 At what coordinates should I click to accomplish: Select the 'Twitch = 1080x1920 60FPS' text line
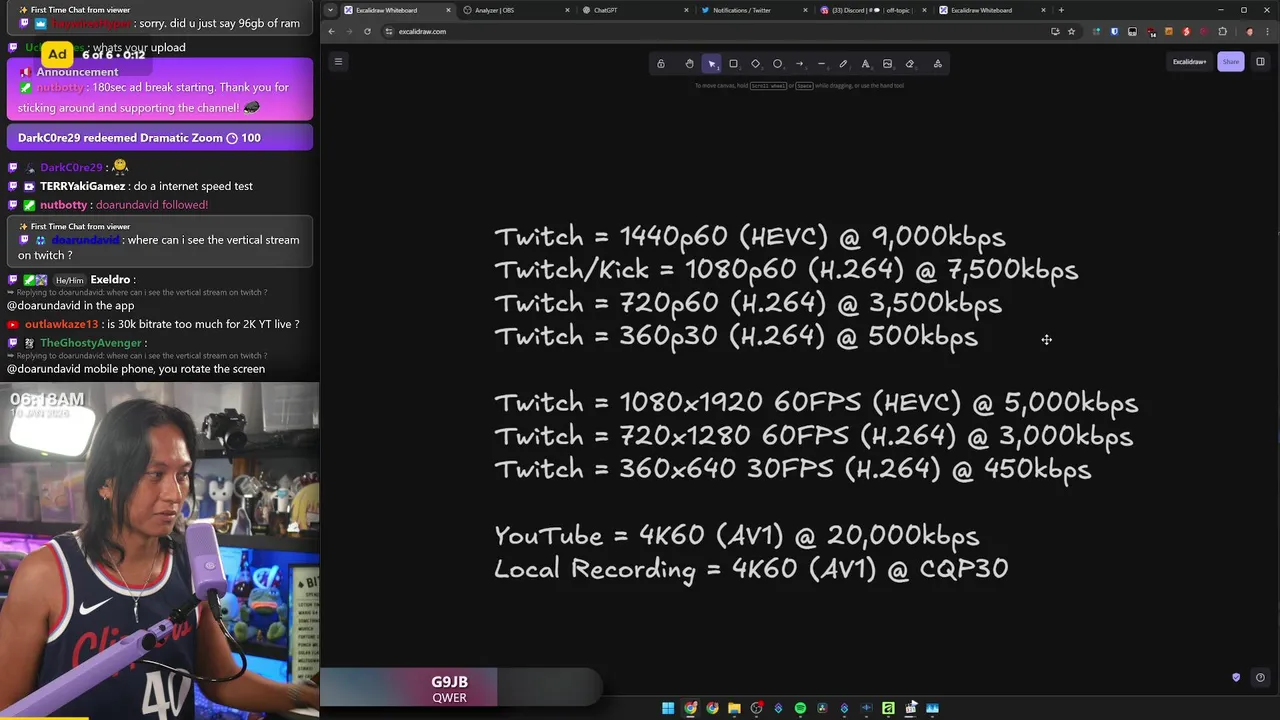click(816, 403)
